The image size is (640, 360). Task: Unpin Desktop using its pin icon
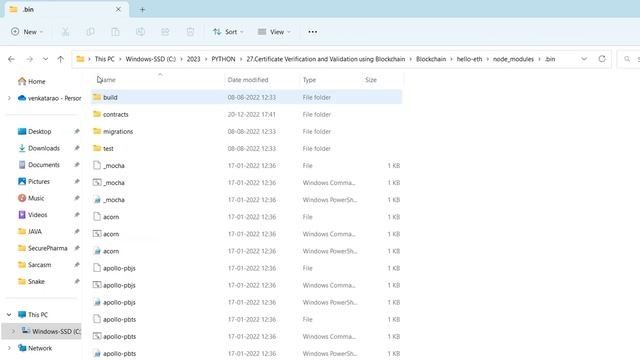(77, 131)
